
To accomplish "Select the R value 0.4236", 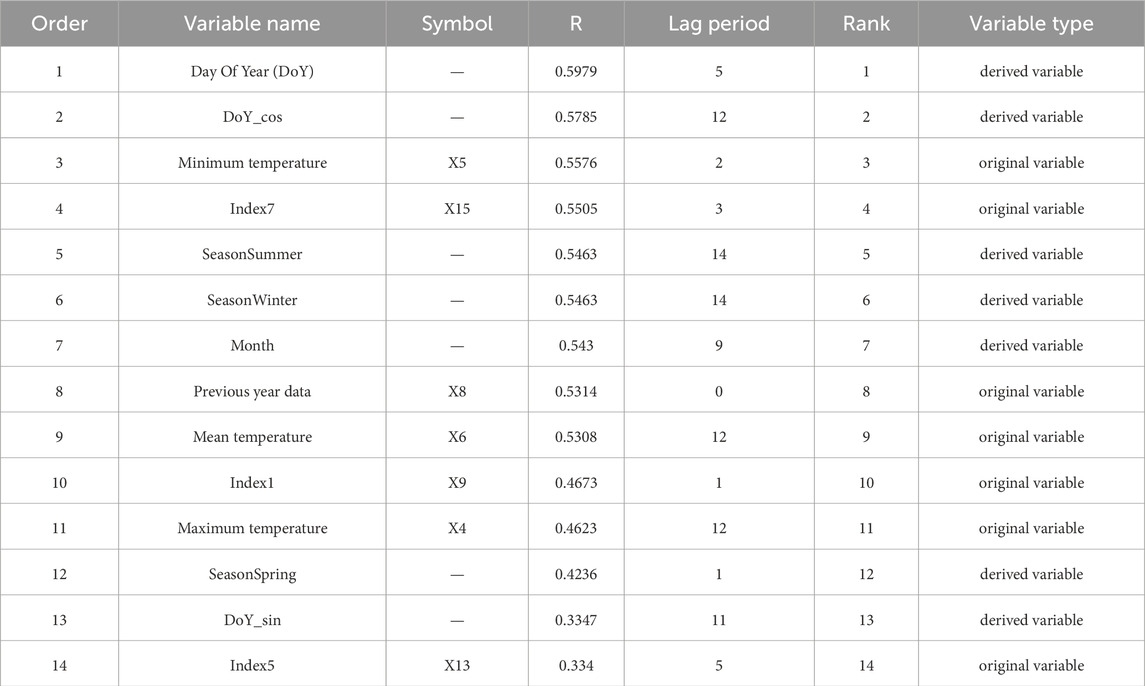I will pos(576,574).
